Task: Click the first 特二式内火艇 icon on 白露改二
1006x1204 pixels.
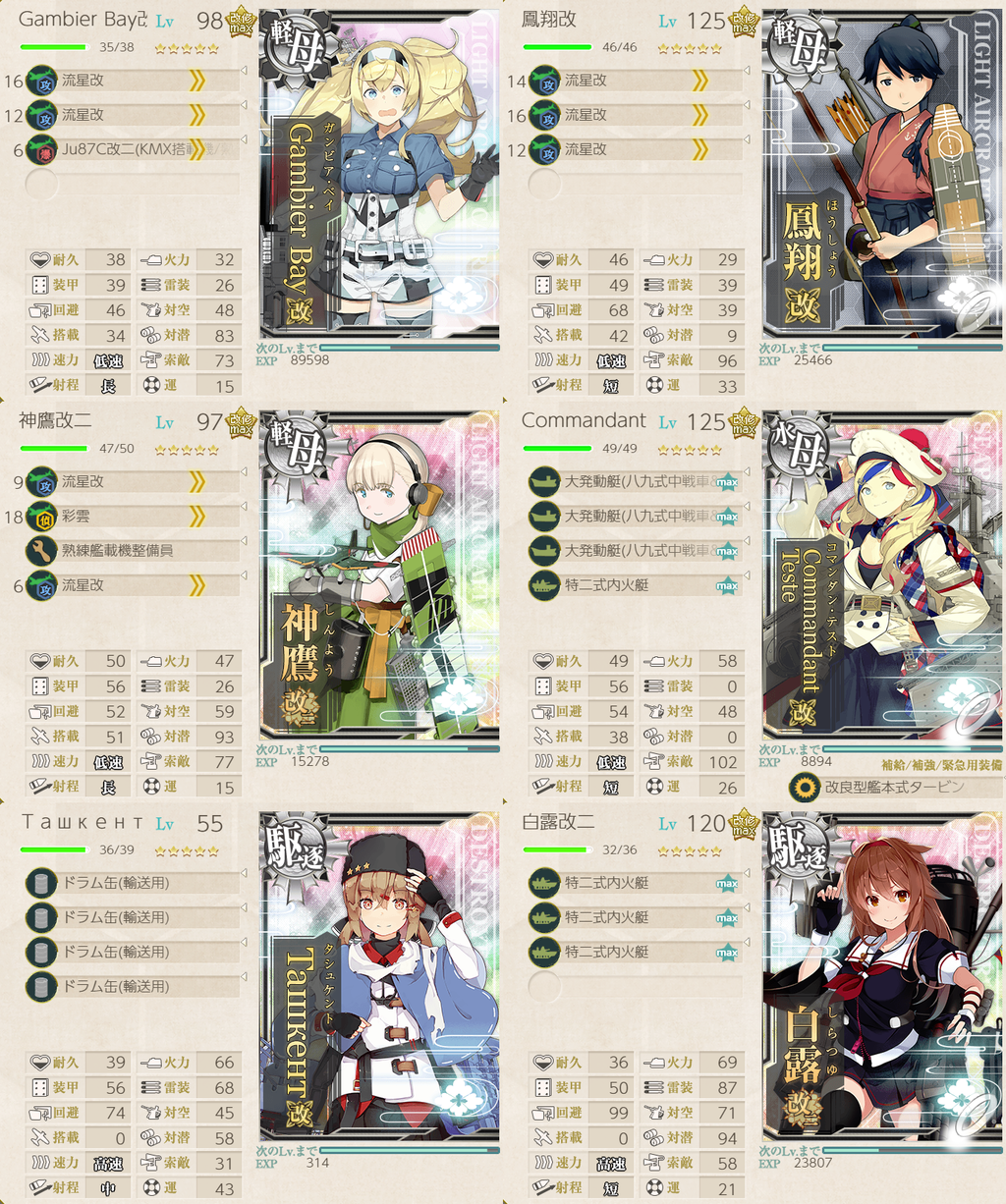Action: [544, 883]
